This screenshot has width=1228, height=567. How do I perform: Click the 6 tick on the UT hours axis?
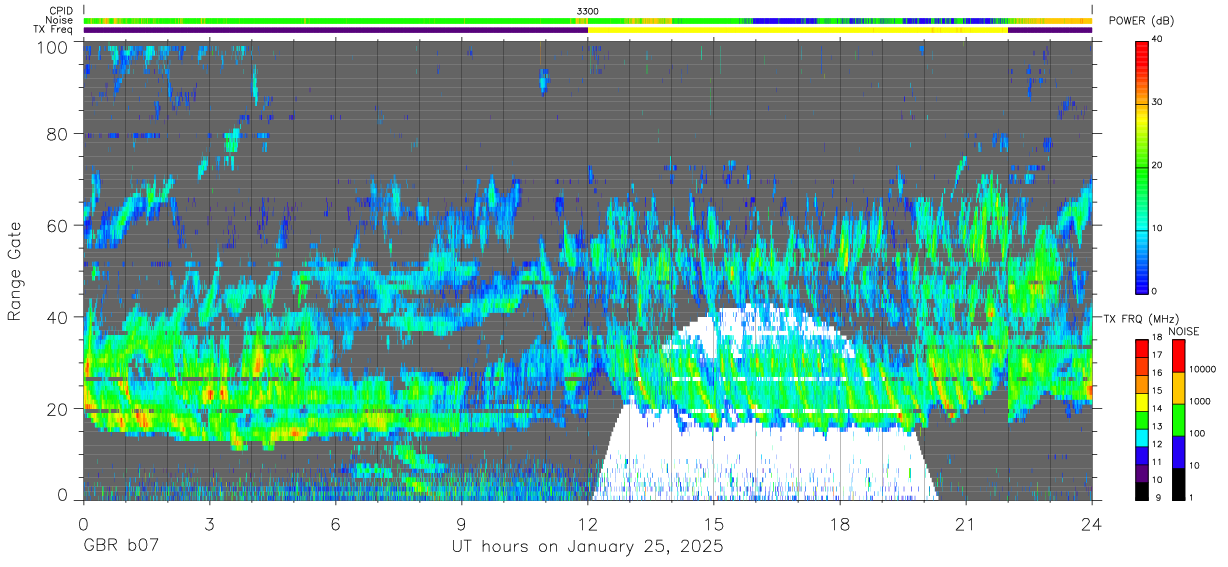click(335, 525)
